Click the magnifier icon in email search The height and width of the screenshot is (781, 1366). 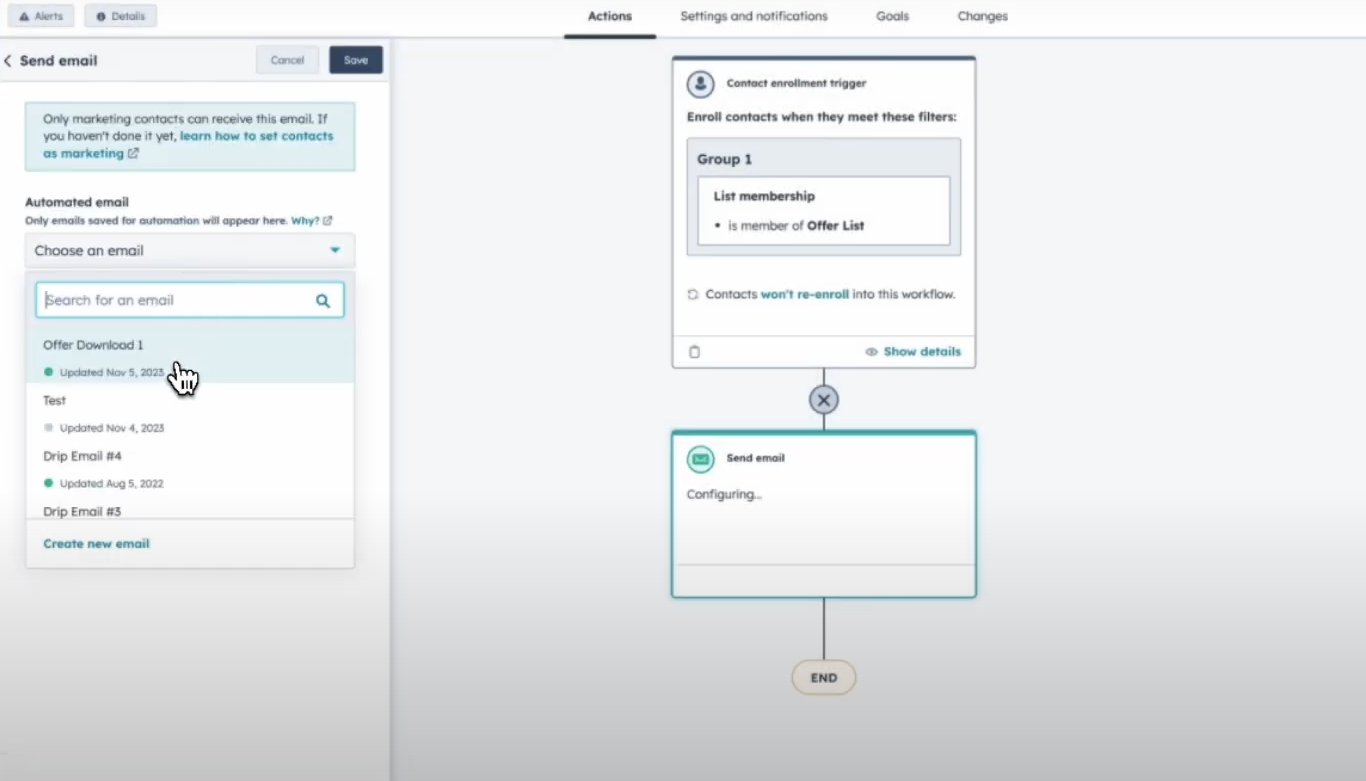click(x=323, y=300)
